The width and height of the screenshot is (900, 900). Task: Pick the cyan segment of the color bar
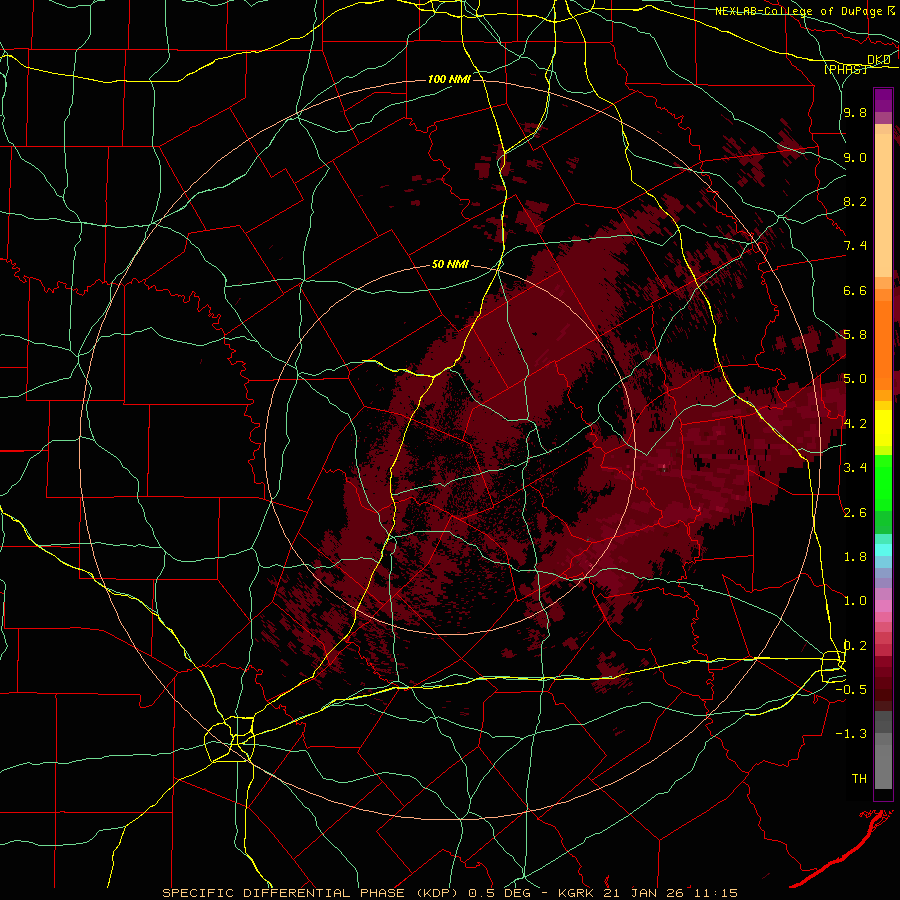pyautogui.click(x=883, y=550)
